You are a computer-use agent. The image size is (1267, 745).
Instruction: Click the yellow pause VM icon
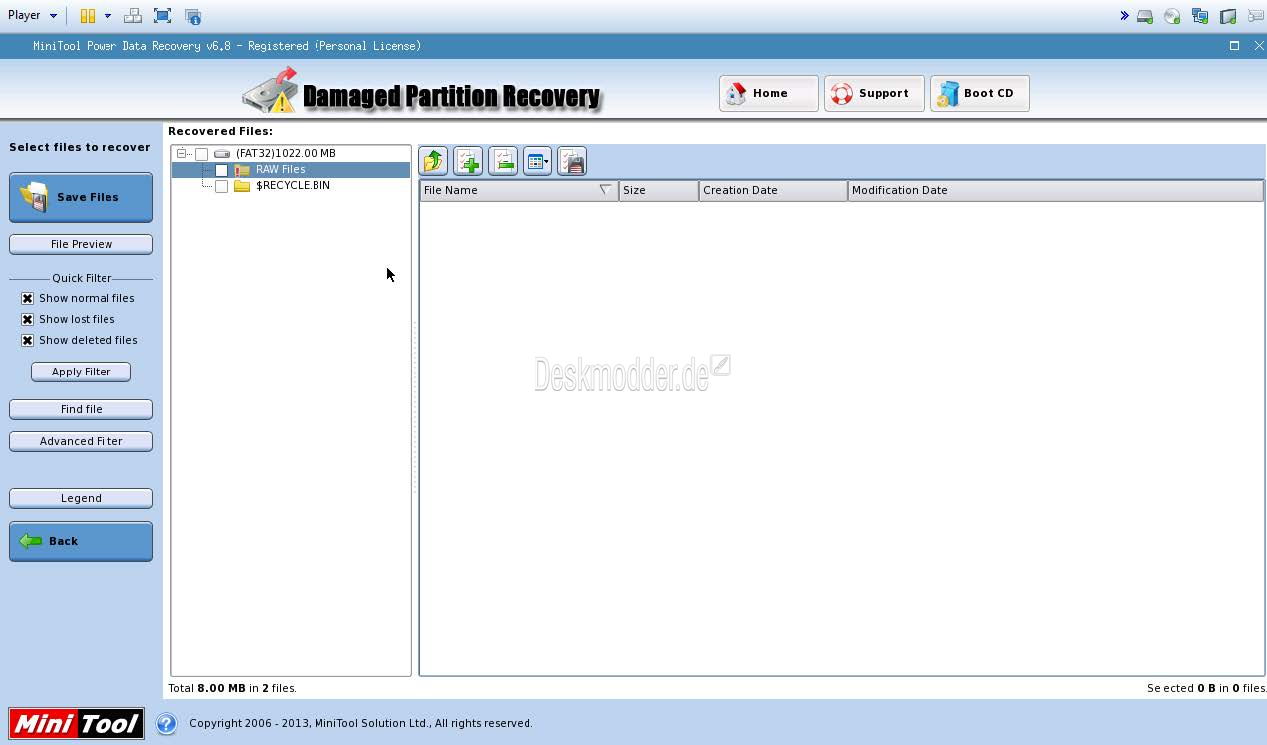(88, 16)
